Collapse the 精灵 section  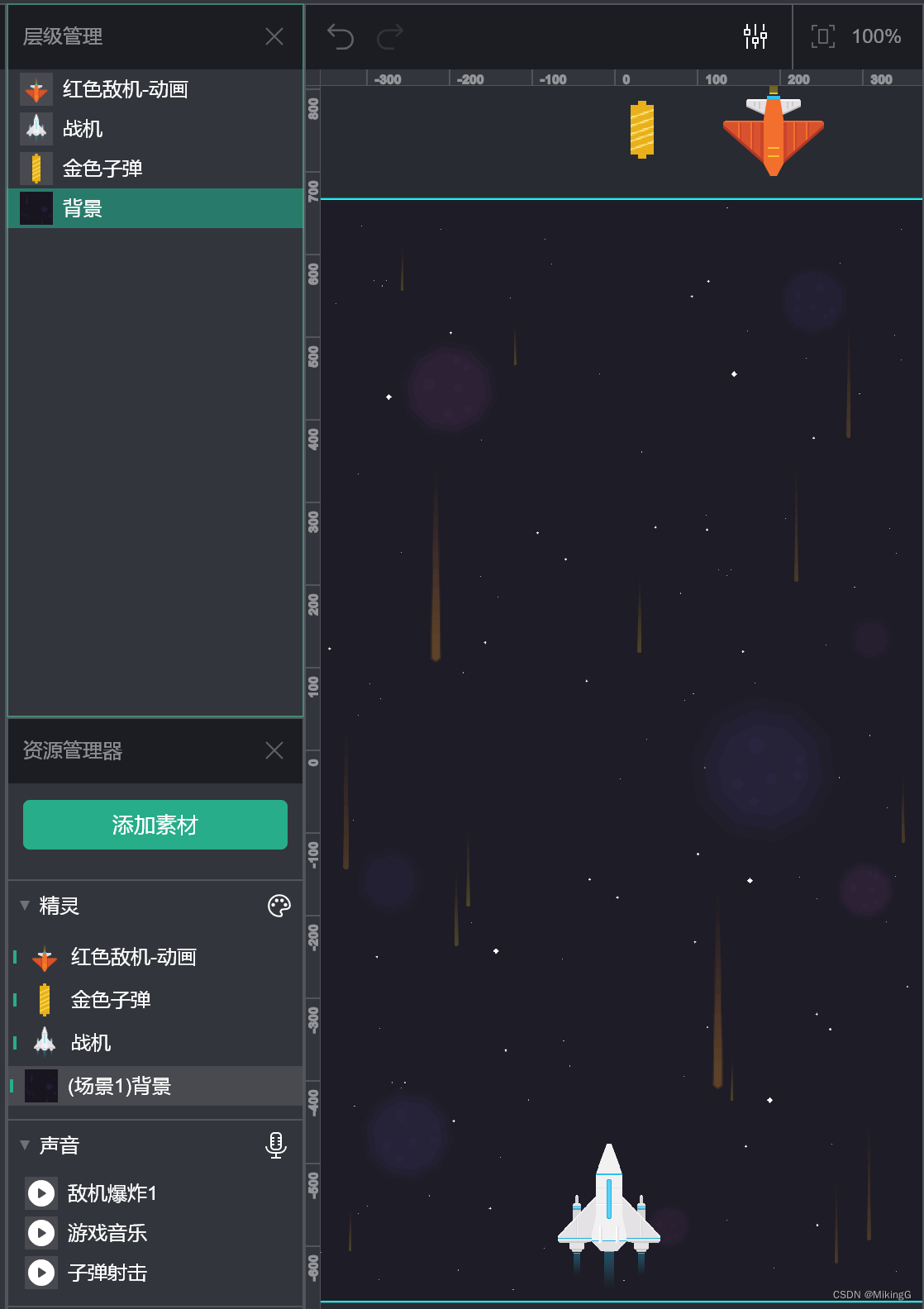[25, 906]
